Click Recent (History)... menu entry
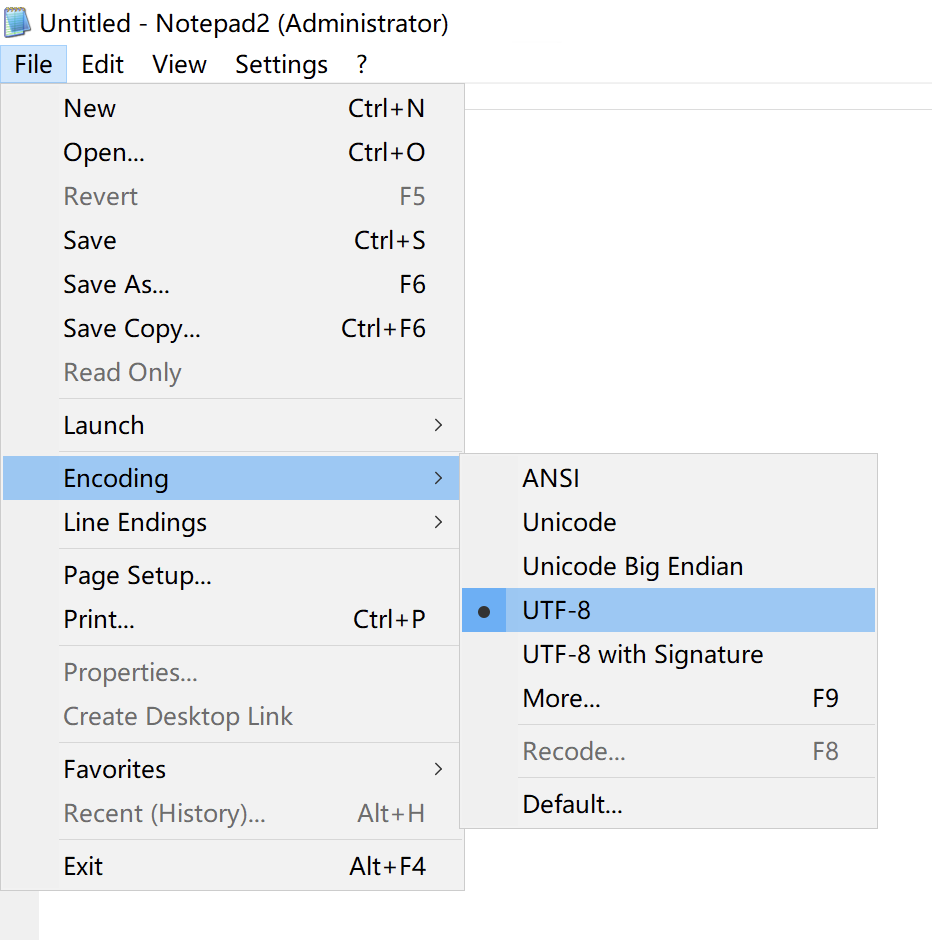This screenshot has height=940, width=932. click(x=232, y=814)
